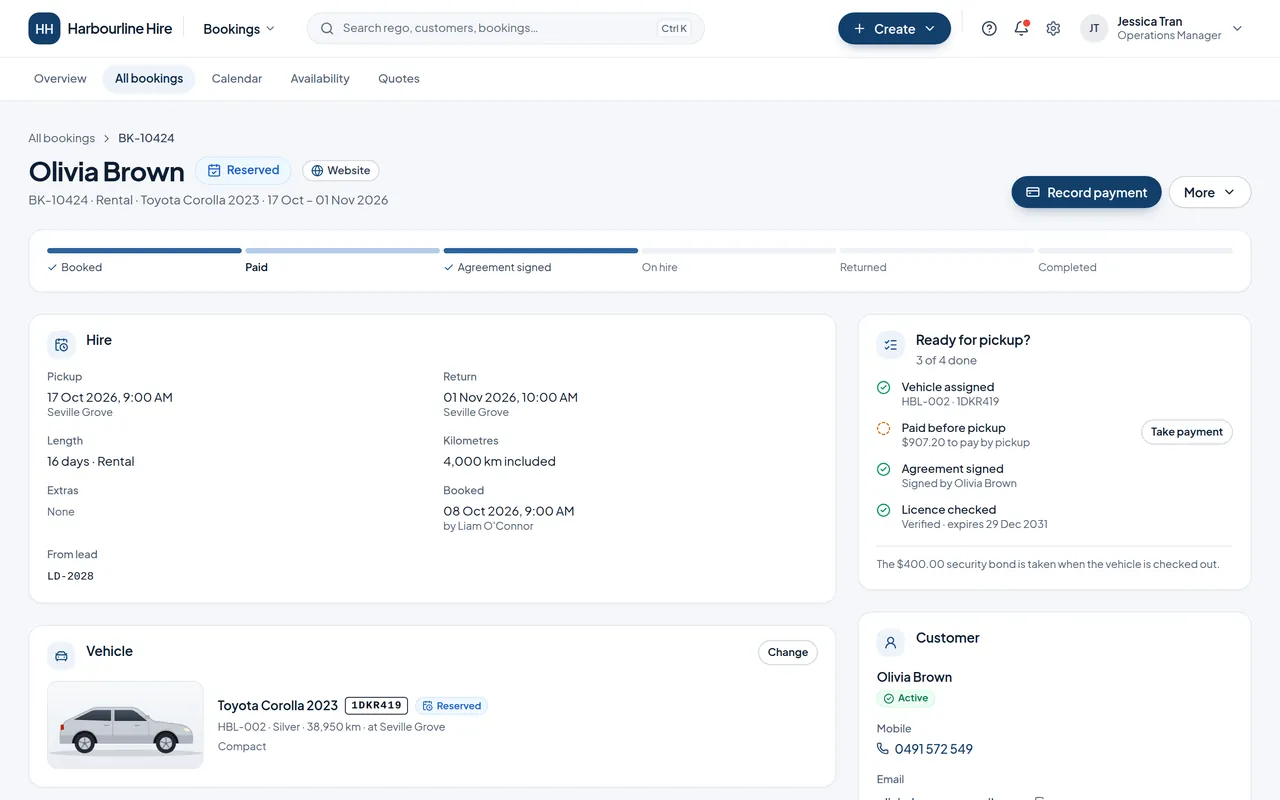Open the help question-mark icon
The image size is (1280, 800).
tap(989, 29)
